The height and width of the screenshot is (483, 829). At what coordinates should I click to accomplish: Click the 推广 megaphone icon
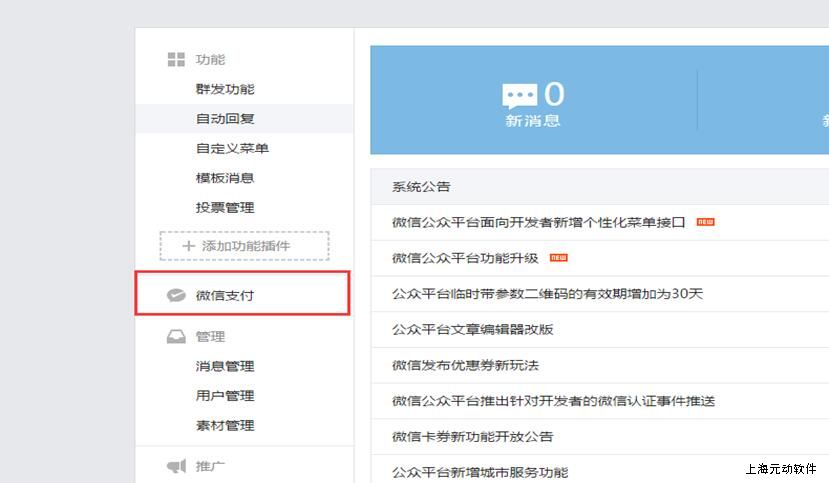pyautogui.click(x=176, y=466)
